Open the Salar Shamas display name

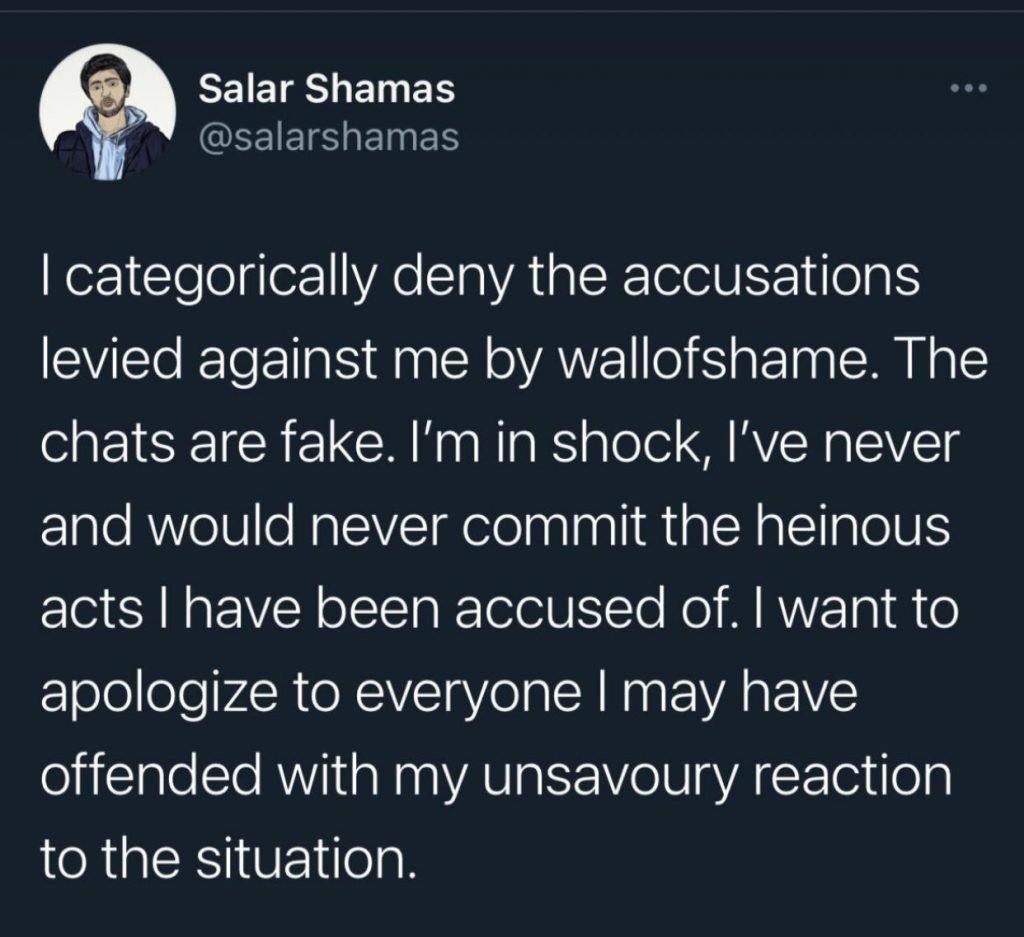pyautogui.click(x=326, y=90)
